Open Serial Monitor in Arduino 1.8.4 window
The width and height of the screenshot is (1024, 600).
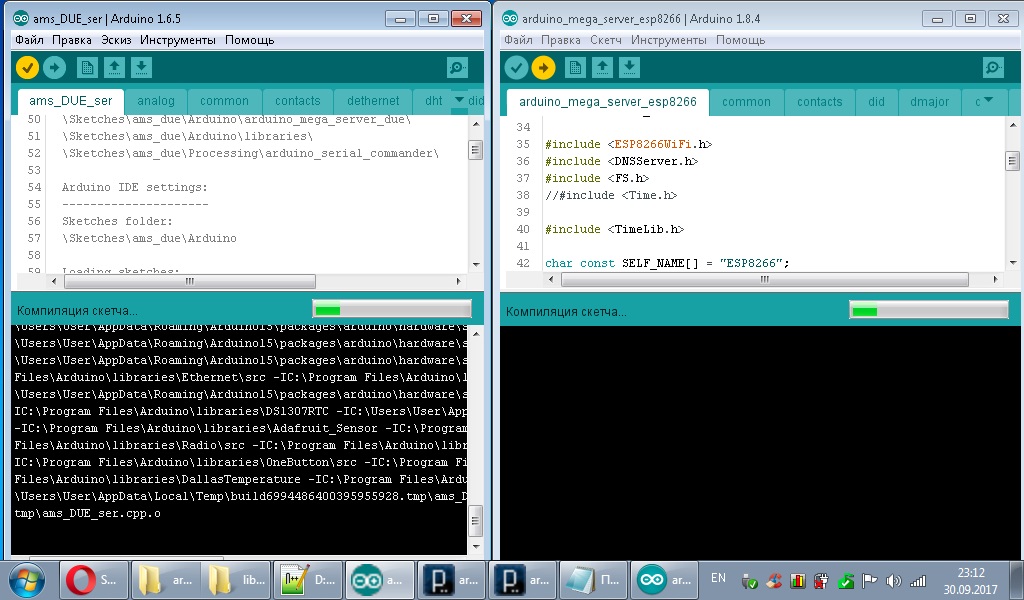[993, 68]
